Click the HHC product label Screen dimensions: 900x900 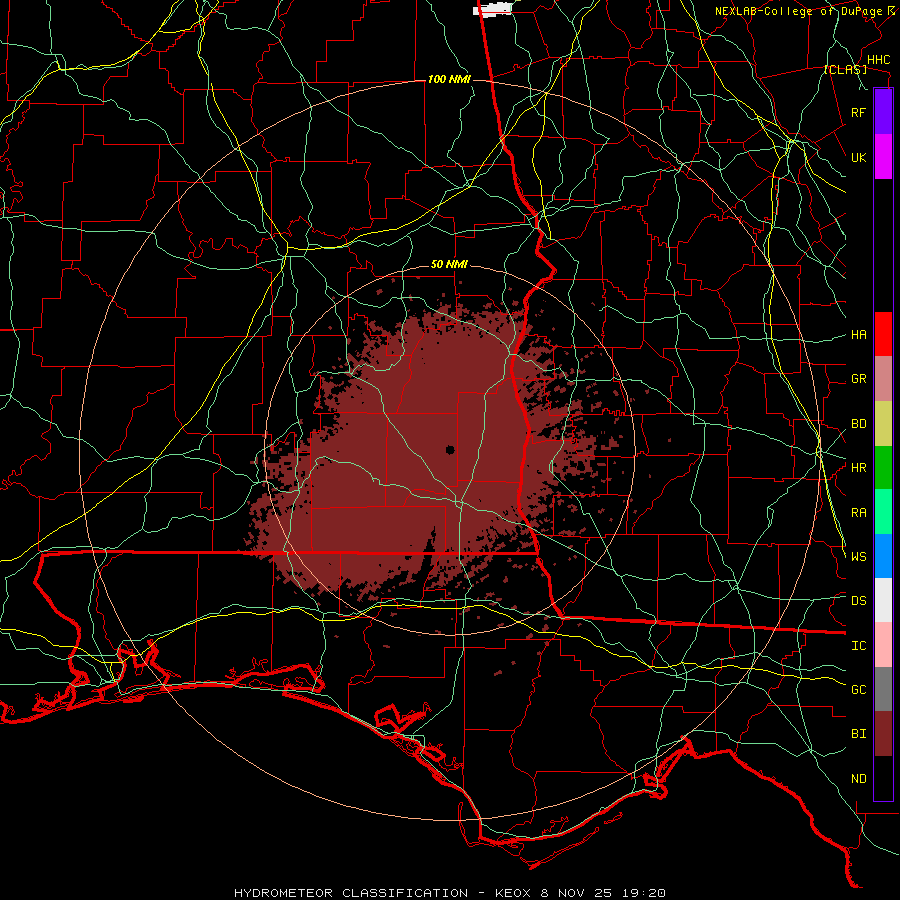click(x=878, y=60)
